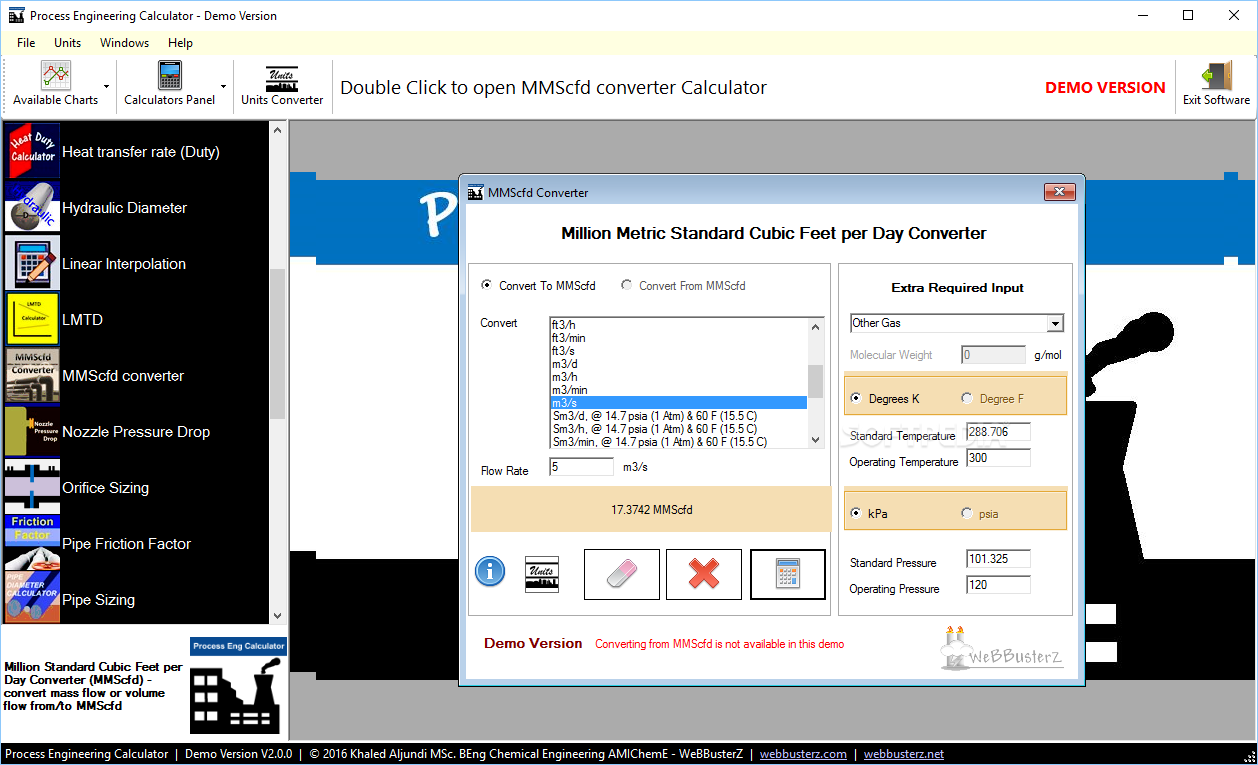
Task: Click sidebar scroll down arrow
Action: click(278, 616)
